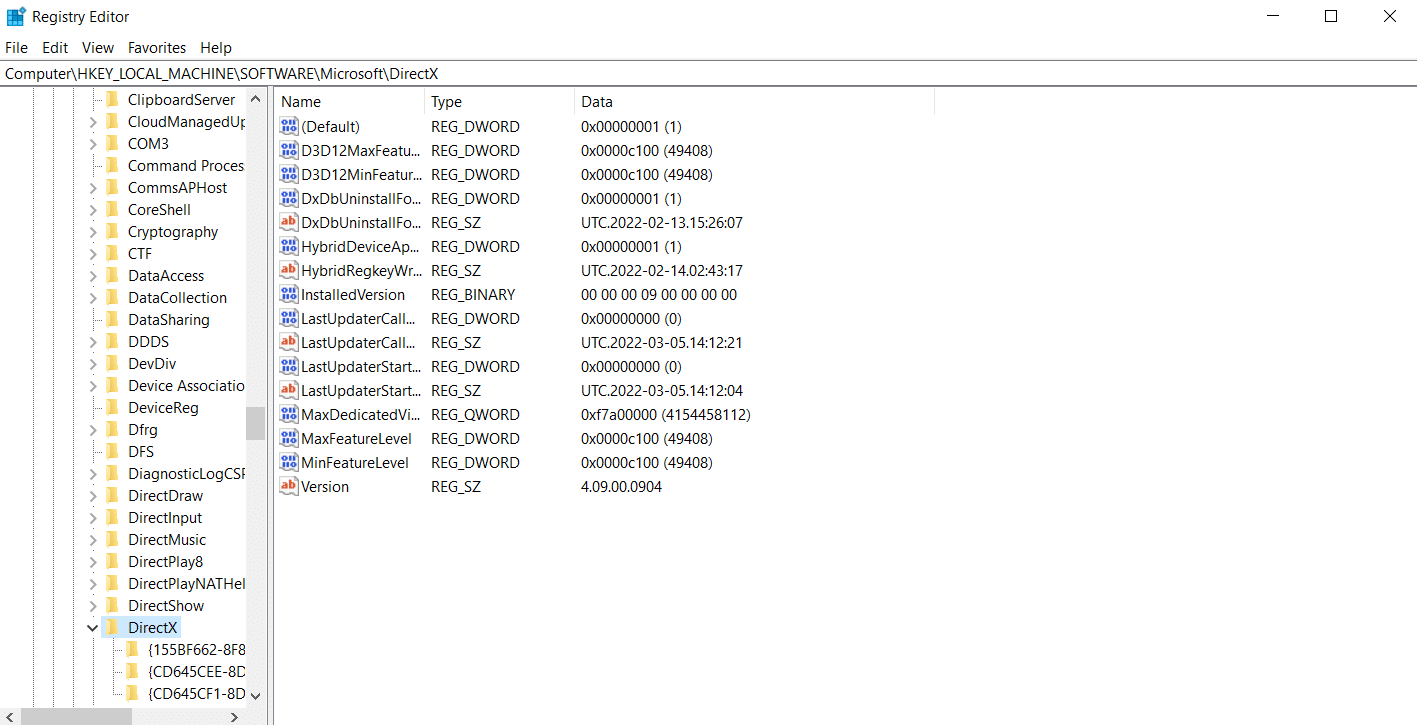Screen dimensions: 1417x725
Task: Expand the DirectInput key
Action: click(93, 518)
